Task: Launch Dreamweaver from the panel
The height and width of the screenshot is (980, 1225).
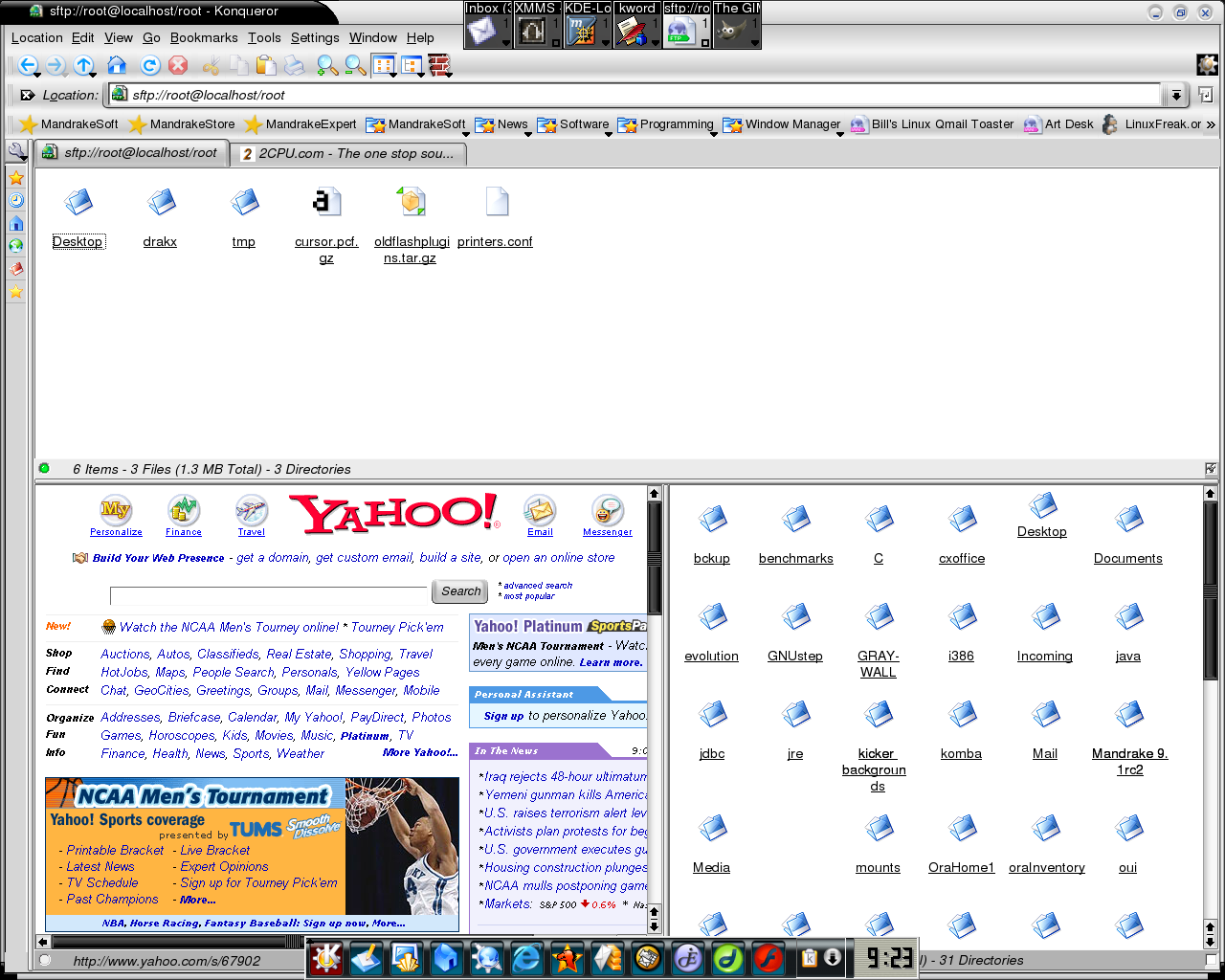Action: tap(728, 957)
